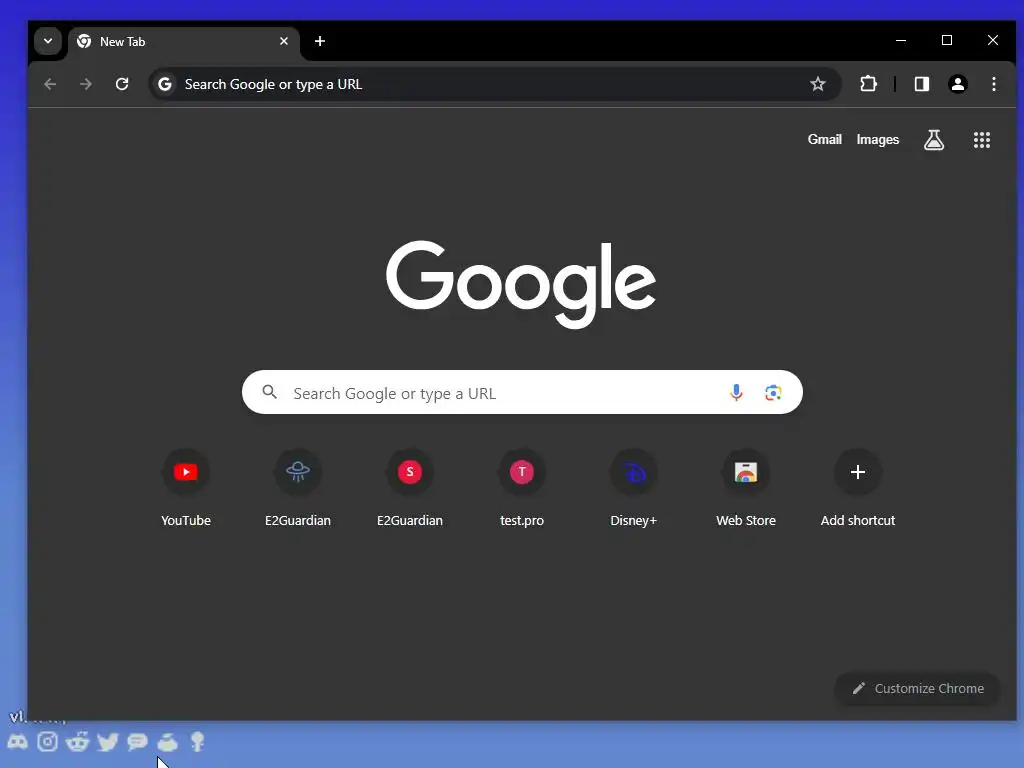Open the Disney+ shortcut
The image size is (1024, 768).
click(x=633, y=488)
